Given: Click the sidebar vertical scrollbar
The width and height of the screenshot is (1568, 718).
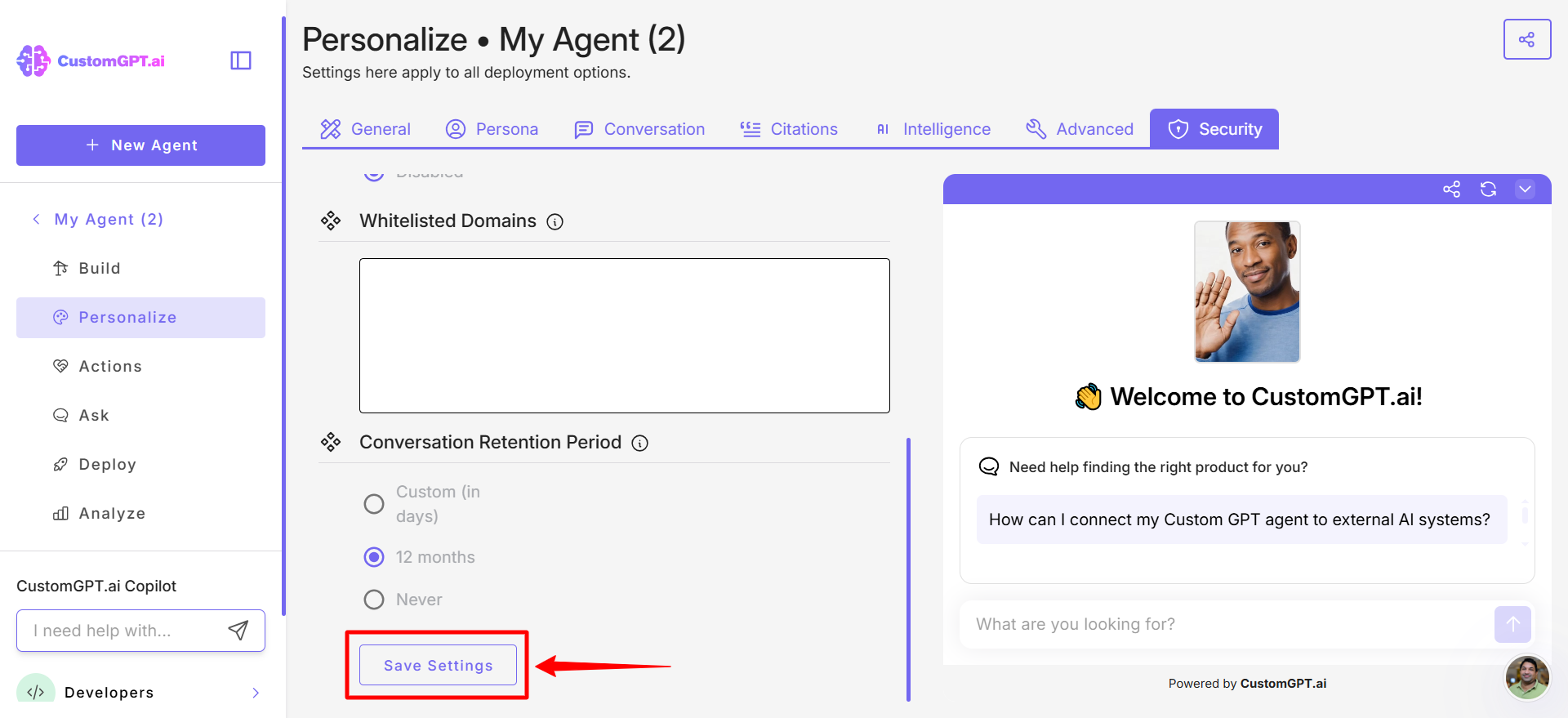Looking at the screenshot, I should [283, 315].
